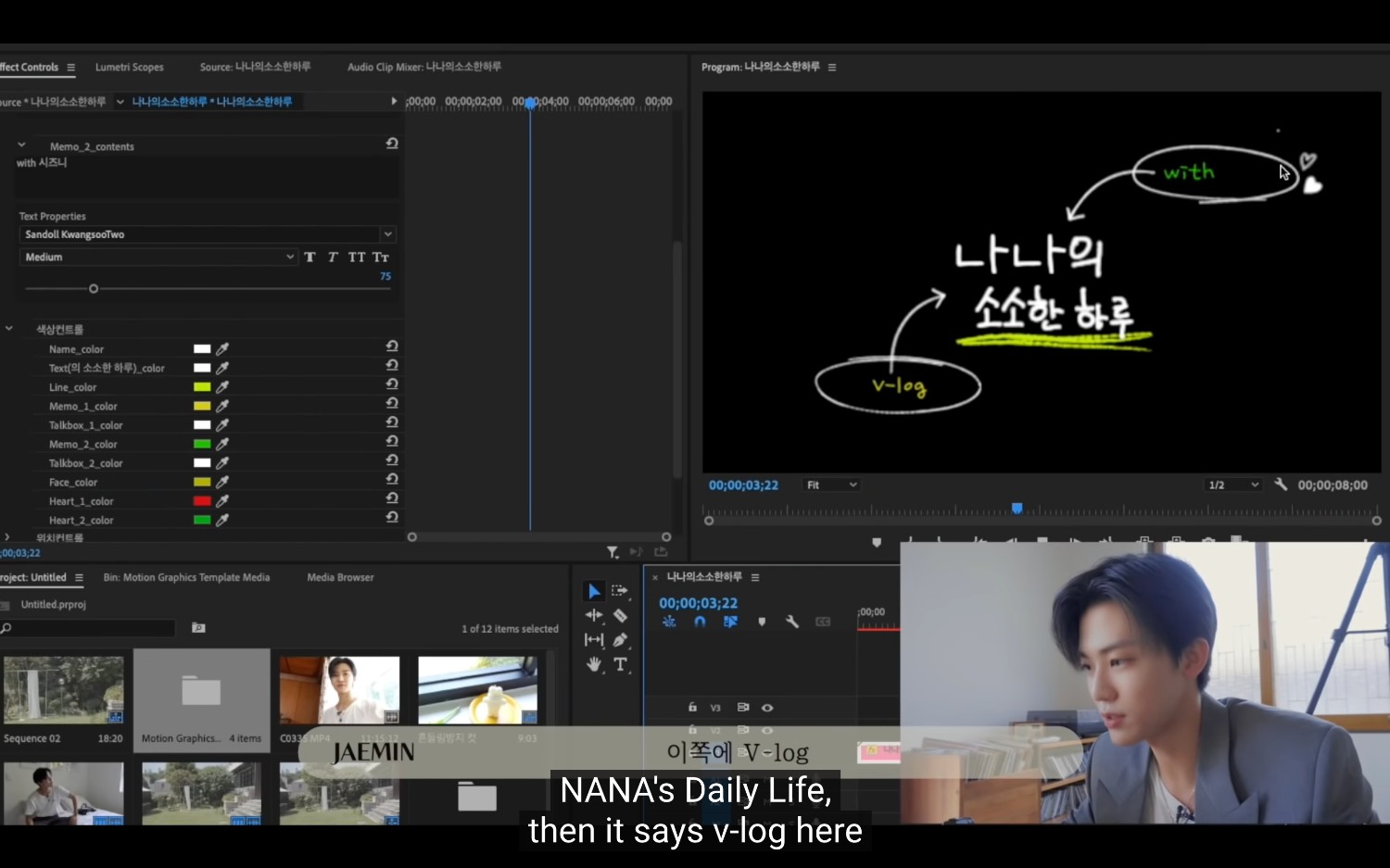
Task: Pick Line_color with its eyedropper
Action: 222,387
